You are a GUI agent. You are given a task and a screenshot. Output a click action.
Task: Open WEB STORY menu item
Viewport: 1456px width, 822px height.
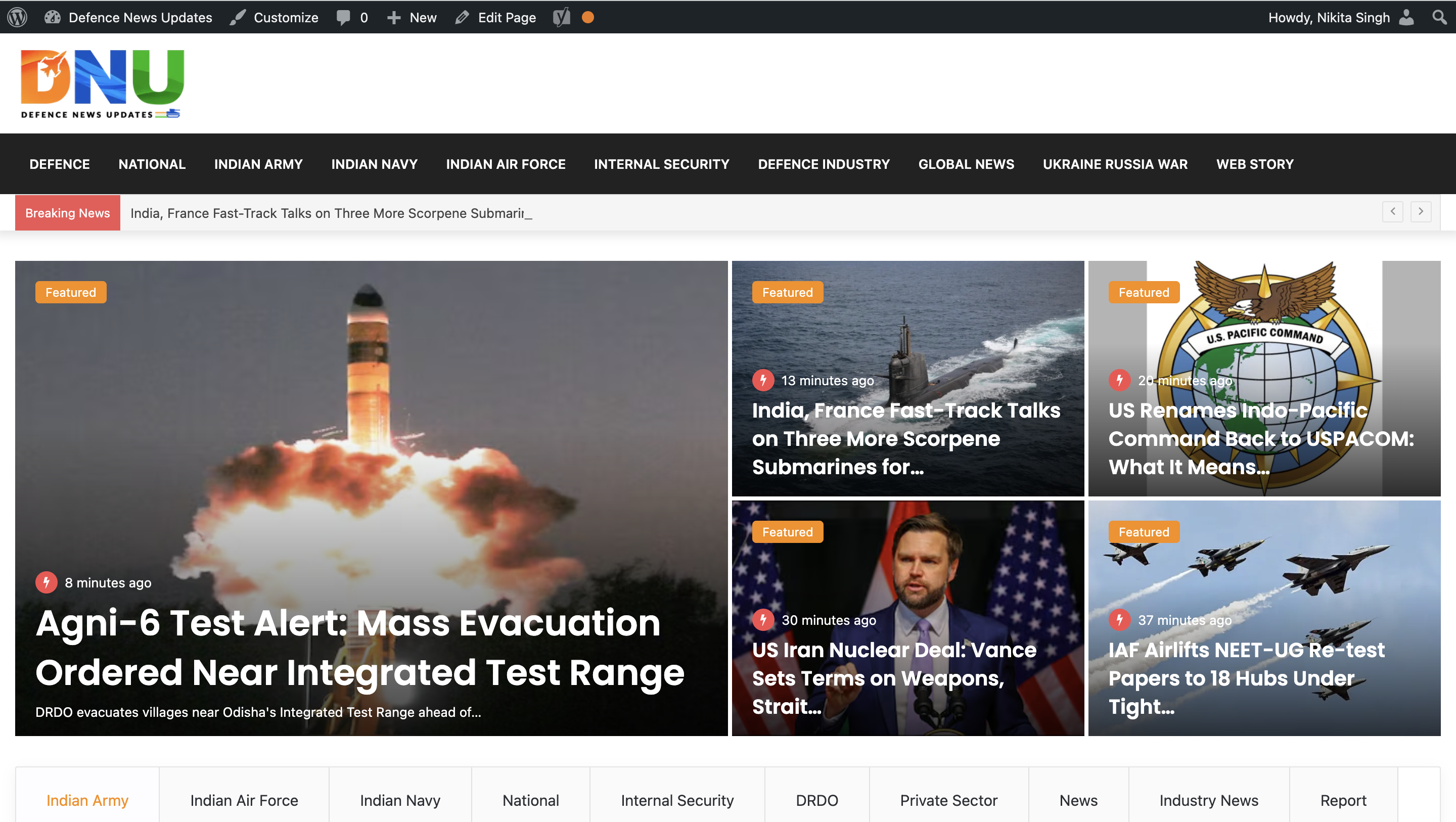pyautogui.click(x=1255, y=164)
